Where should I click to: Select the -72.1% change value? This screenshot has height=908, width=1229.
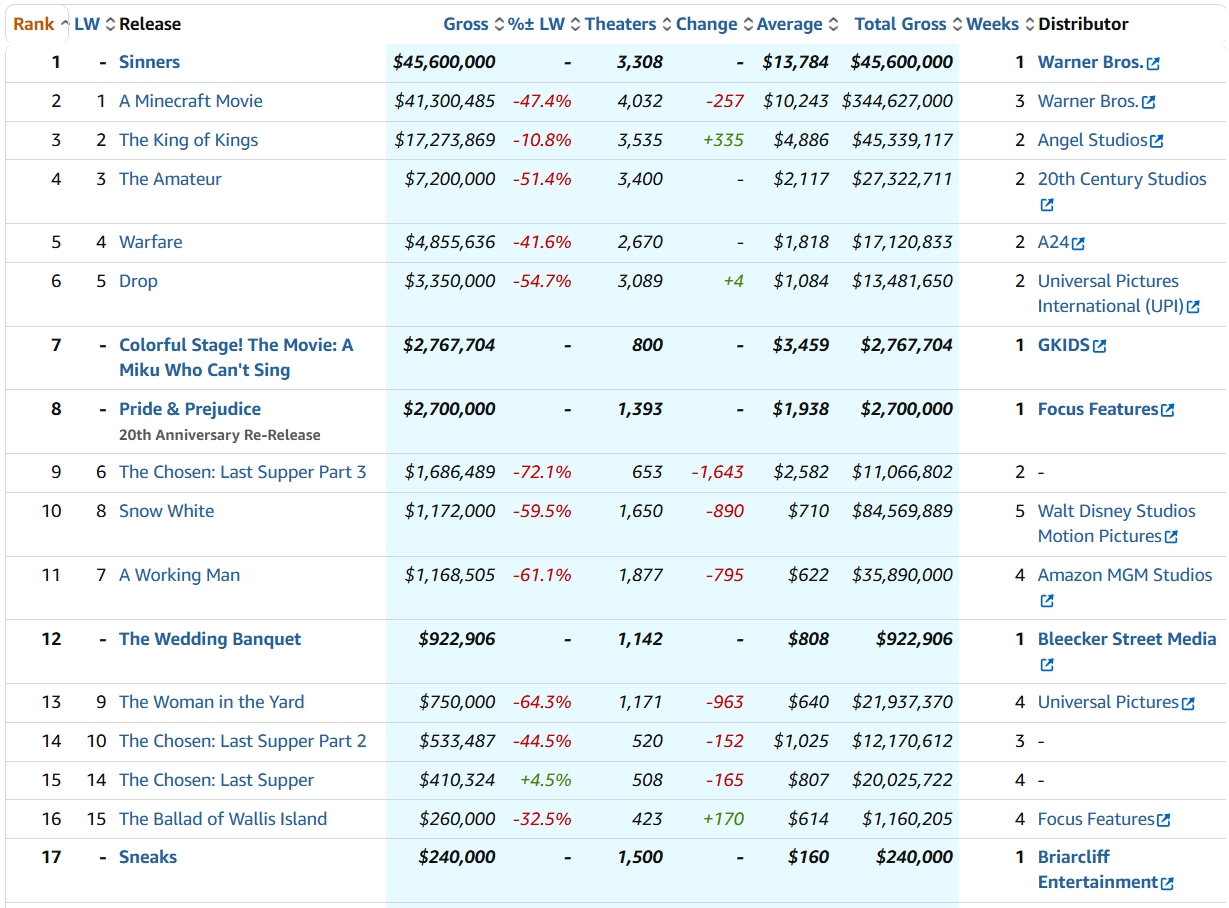tap(542, 472)
